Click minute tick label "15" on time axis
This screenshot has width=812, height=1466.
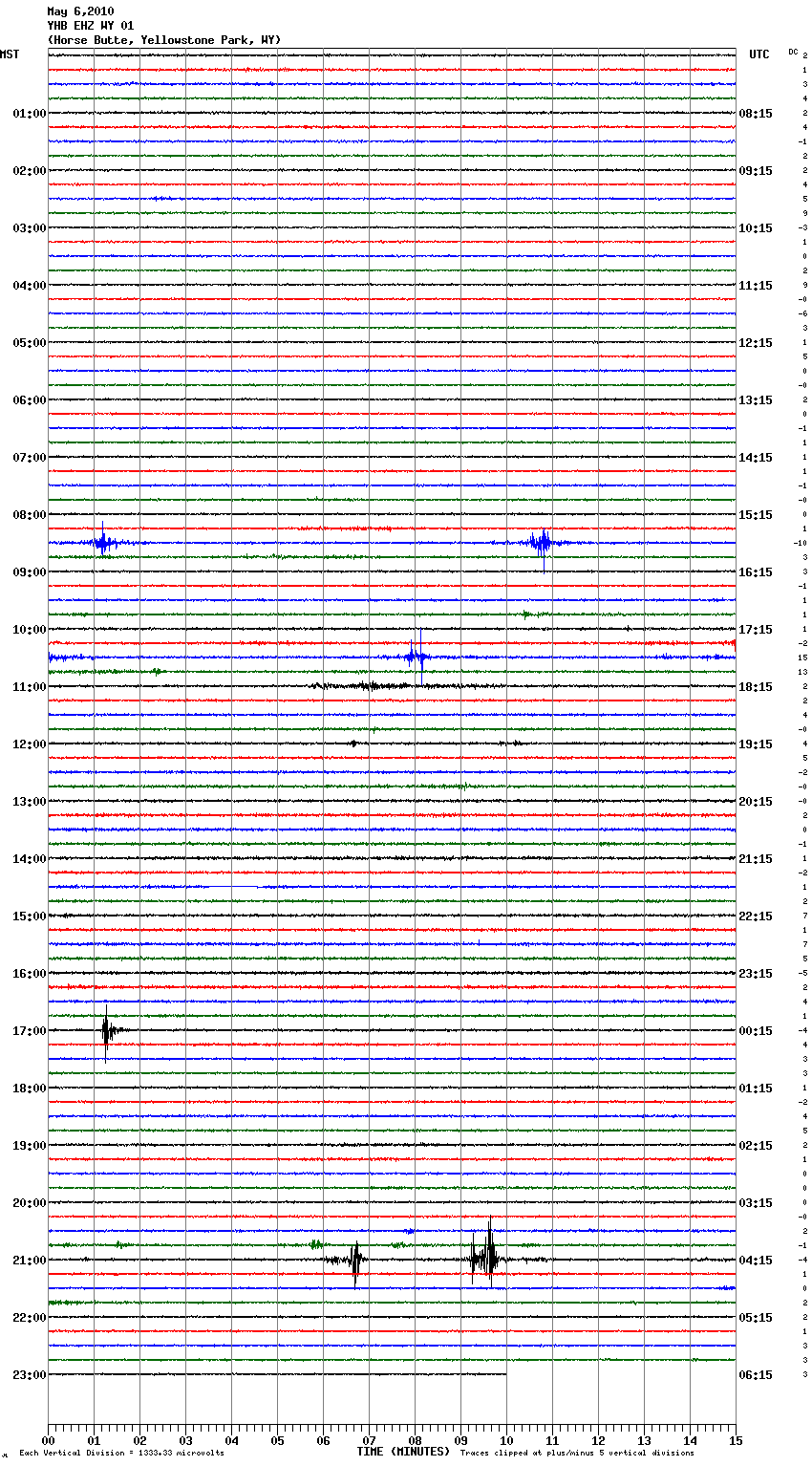tap(736, 1440)
